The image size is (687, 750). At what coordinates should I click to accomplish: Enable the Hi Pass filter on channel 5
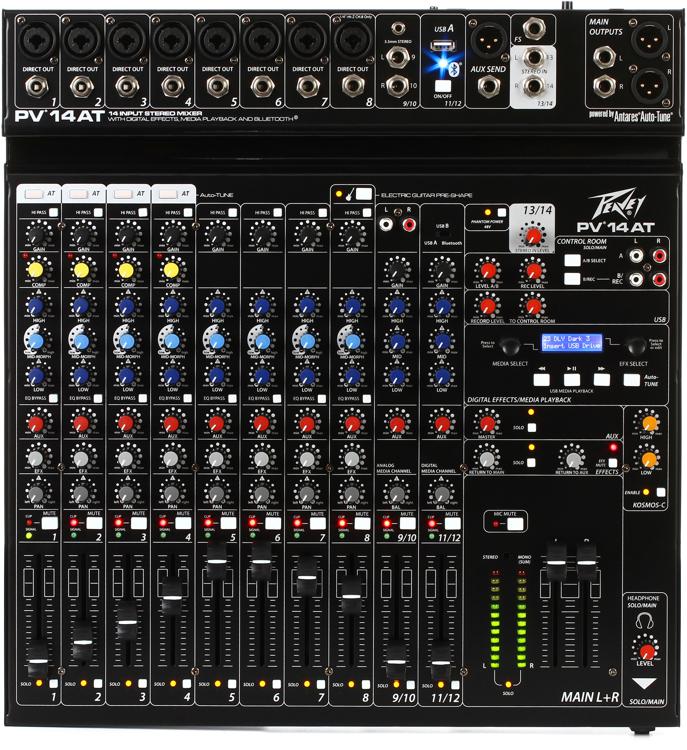click(232, 213)
